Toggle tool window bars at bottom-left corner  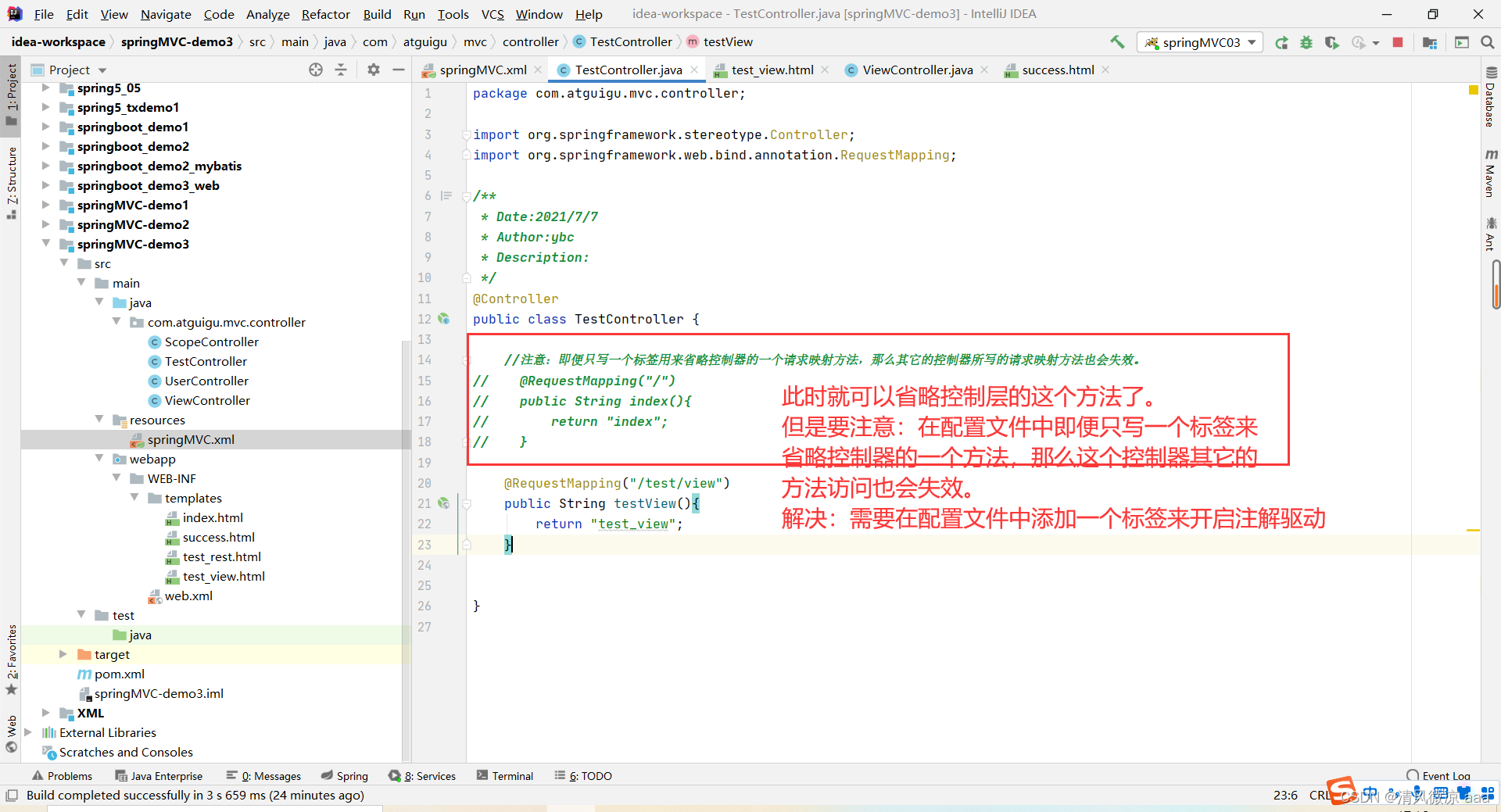tap(11, 796)
